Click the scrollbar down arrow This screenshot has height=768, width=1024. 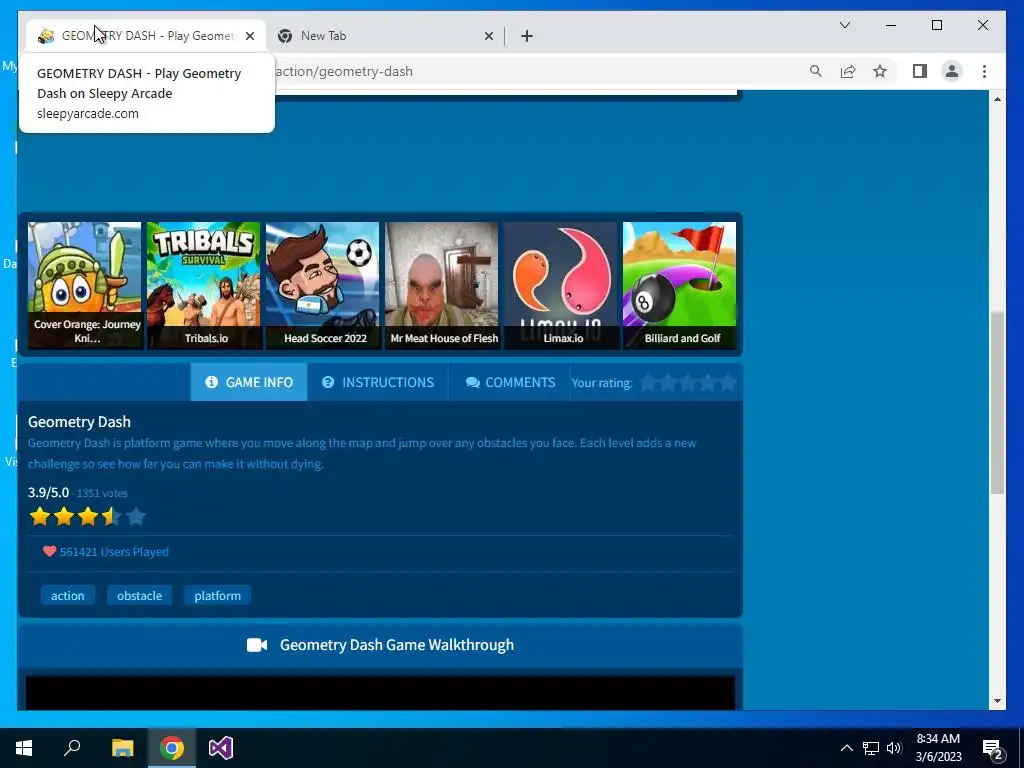tap(997, 701)
